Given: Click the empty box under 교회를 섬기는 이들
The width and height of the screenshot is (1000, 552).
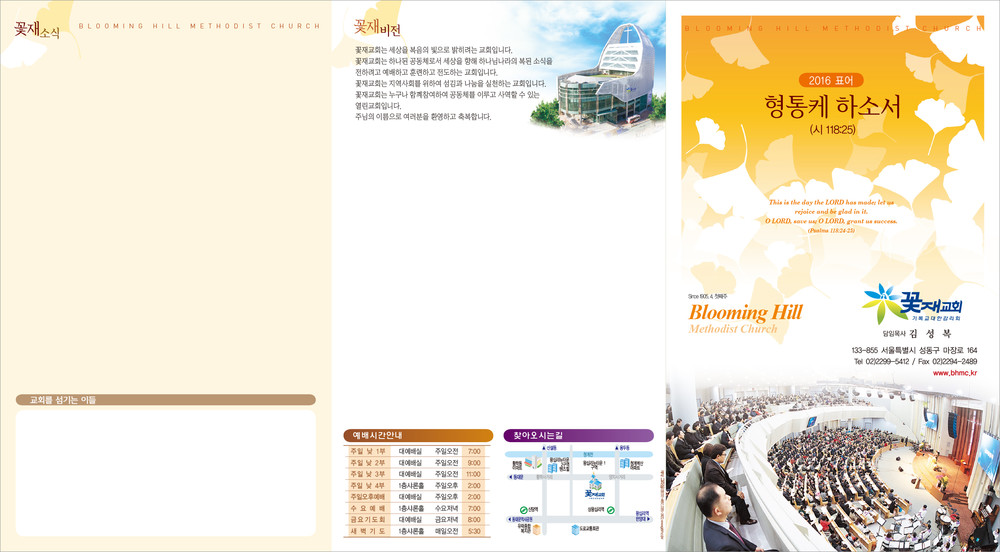Looking at the screenshot, I should [165, 472].
